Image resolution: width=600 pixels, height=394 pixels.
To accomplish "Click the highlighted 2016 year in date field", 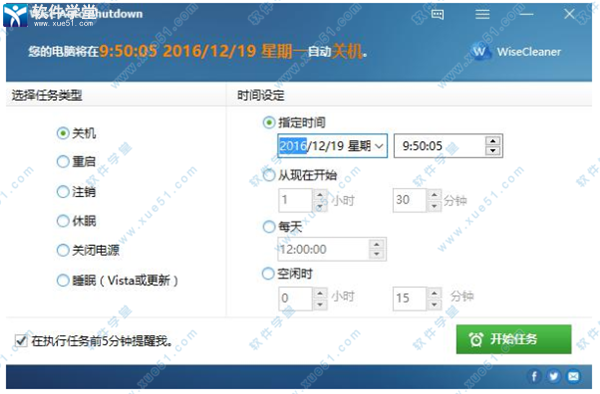I will [x=293, y=146].
